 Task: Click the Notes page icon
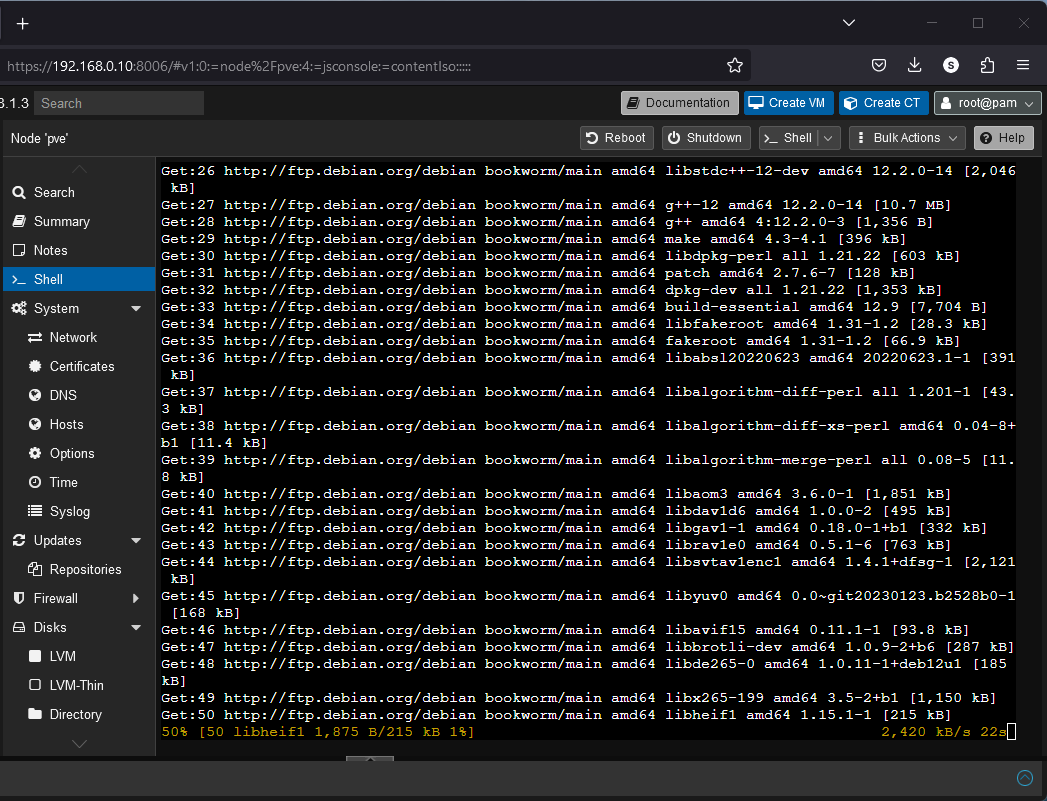tap(19, 250)
